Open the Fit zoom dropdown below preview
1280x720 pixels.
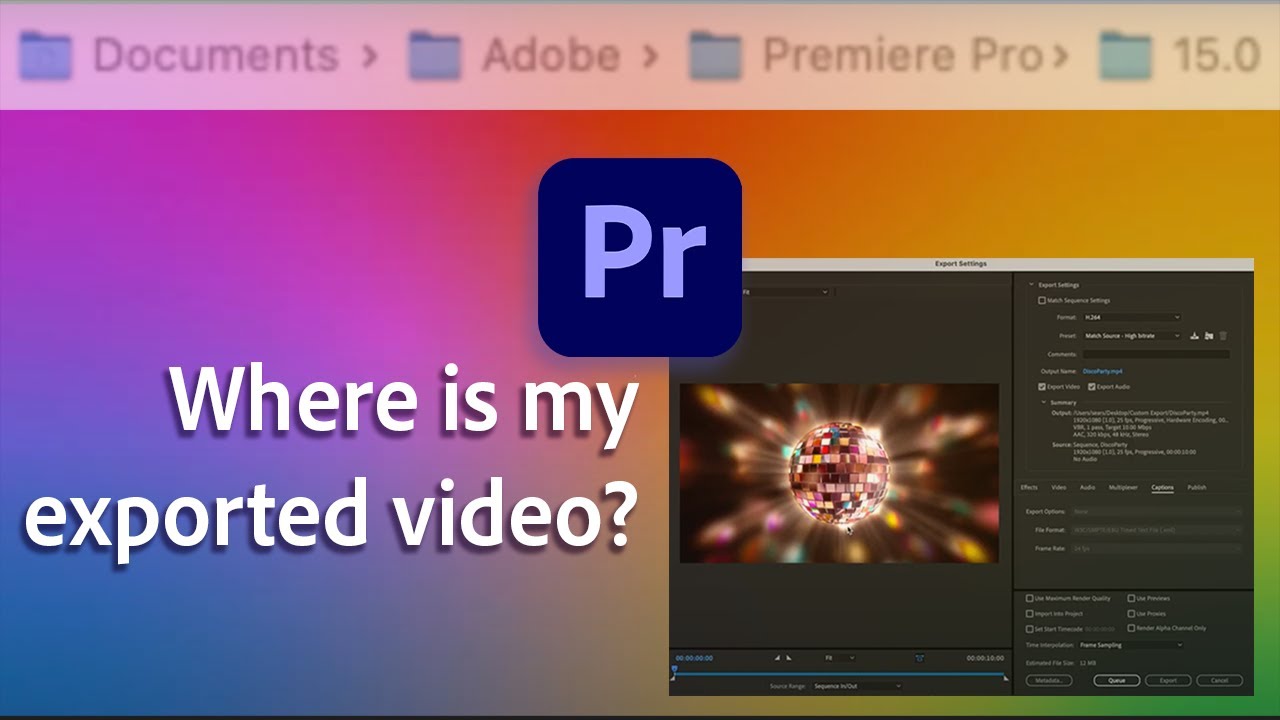[x=839, y=658]
